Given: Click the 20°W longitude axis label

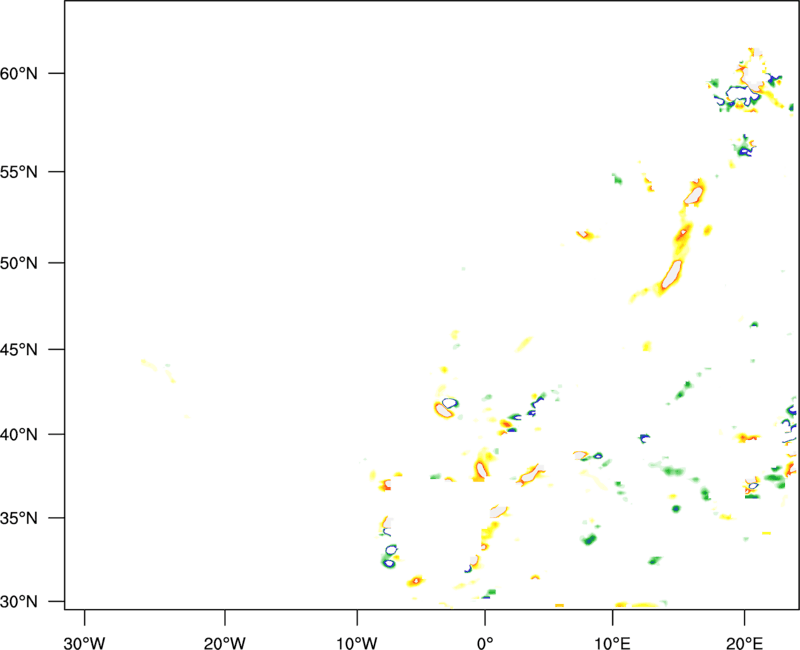Looking at the screenshot, I should 224,643.
